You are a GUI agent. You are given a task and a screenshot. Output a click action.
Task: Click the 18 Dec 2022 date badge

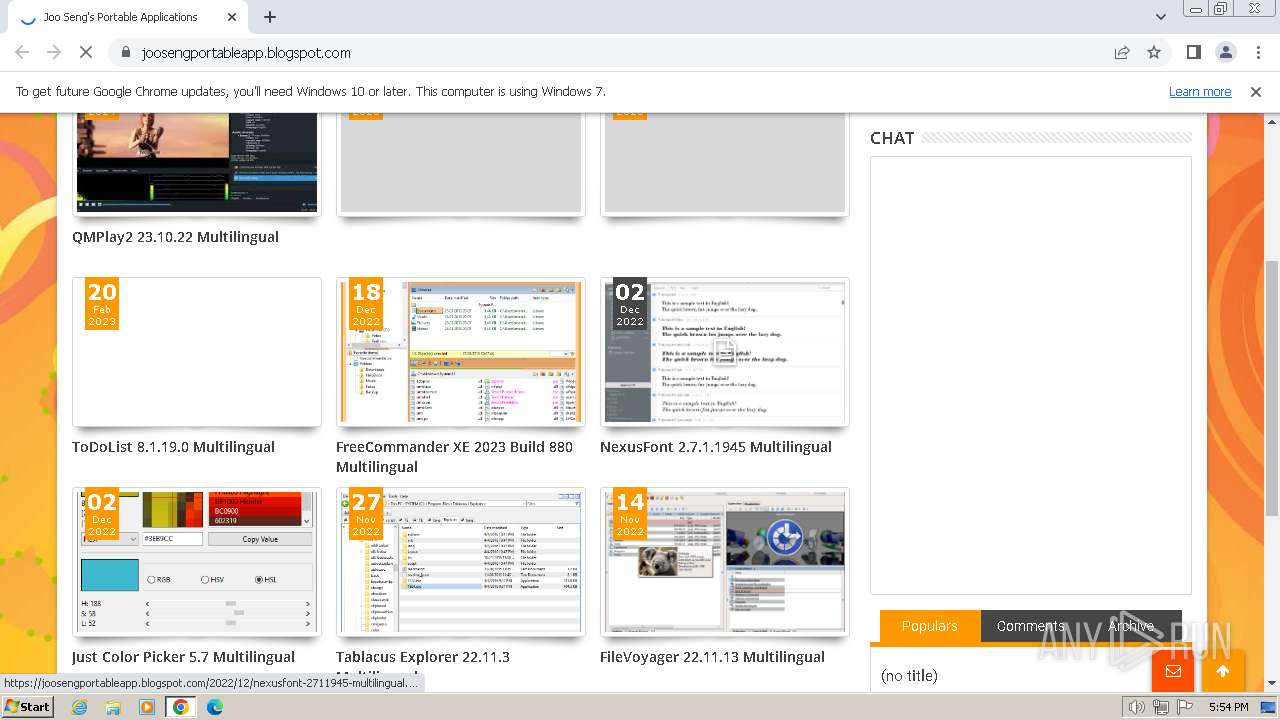pos(366,304)
